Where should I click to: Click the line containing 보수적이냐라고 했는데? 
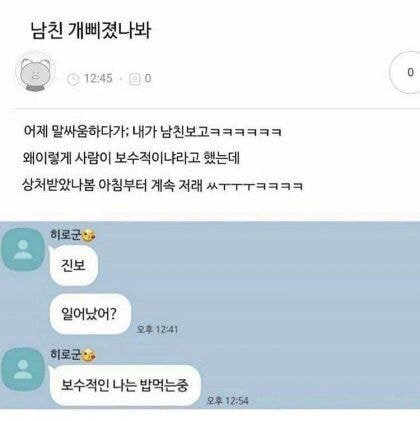coord(131,158)
